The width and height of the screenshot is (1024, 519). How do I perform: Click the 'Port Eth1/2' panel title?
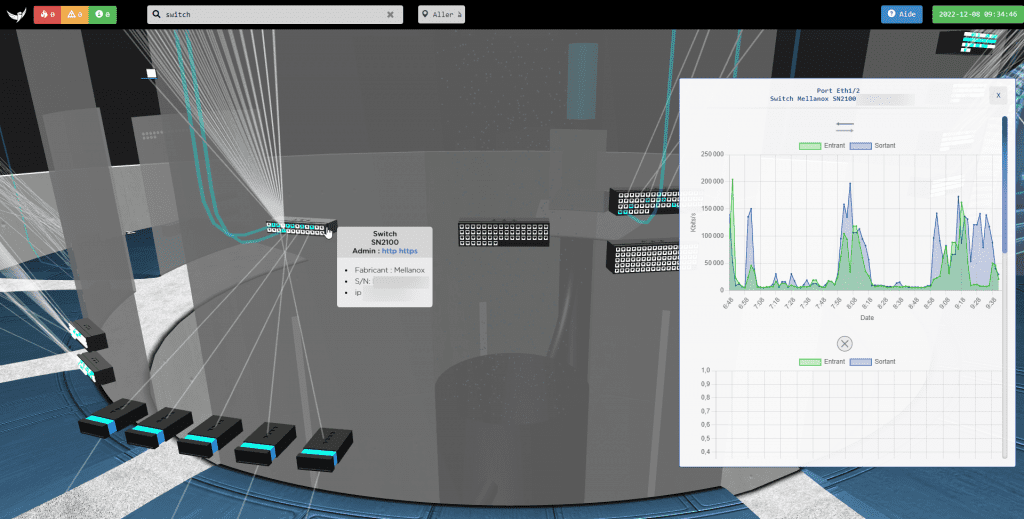click(838, 91)
